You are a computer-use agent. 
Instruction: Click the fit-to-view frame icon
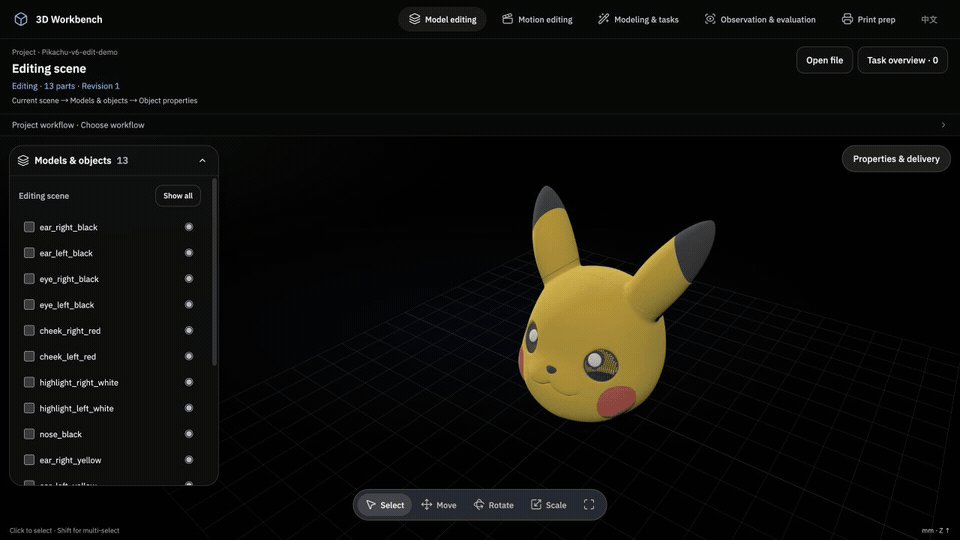pyautogui.click(x=589, y=505)
